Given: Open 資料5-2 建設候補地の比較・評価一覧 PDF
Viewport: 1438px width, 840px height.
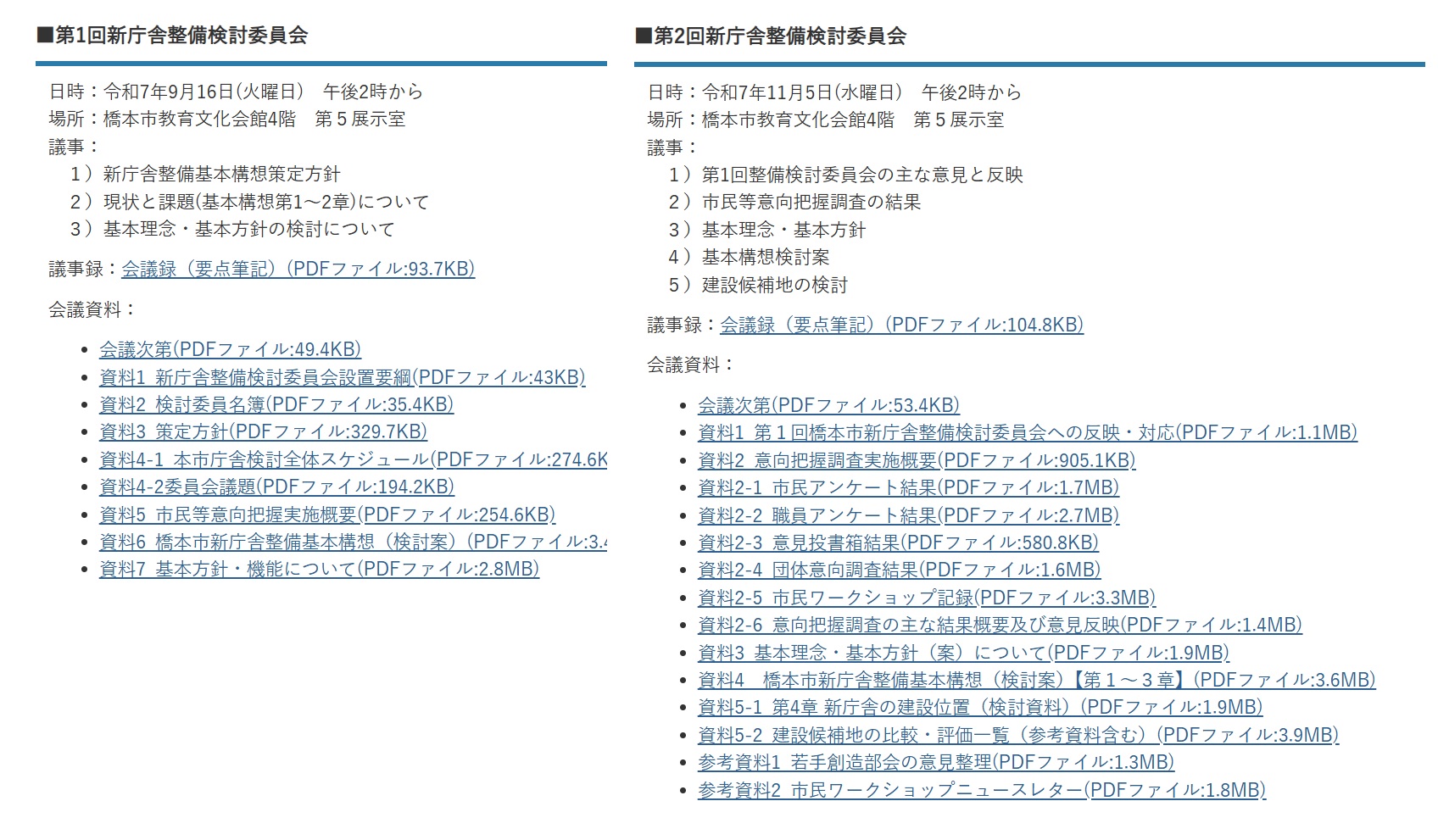Looking at the screenshot, I should 1017,735.
